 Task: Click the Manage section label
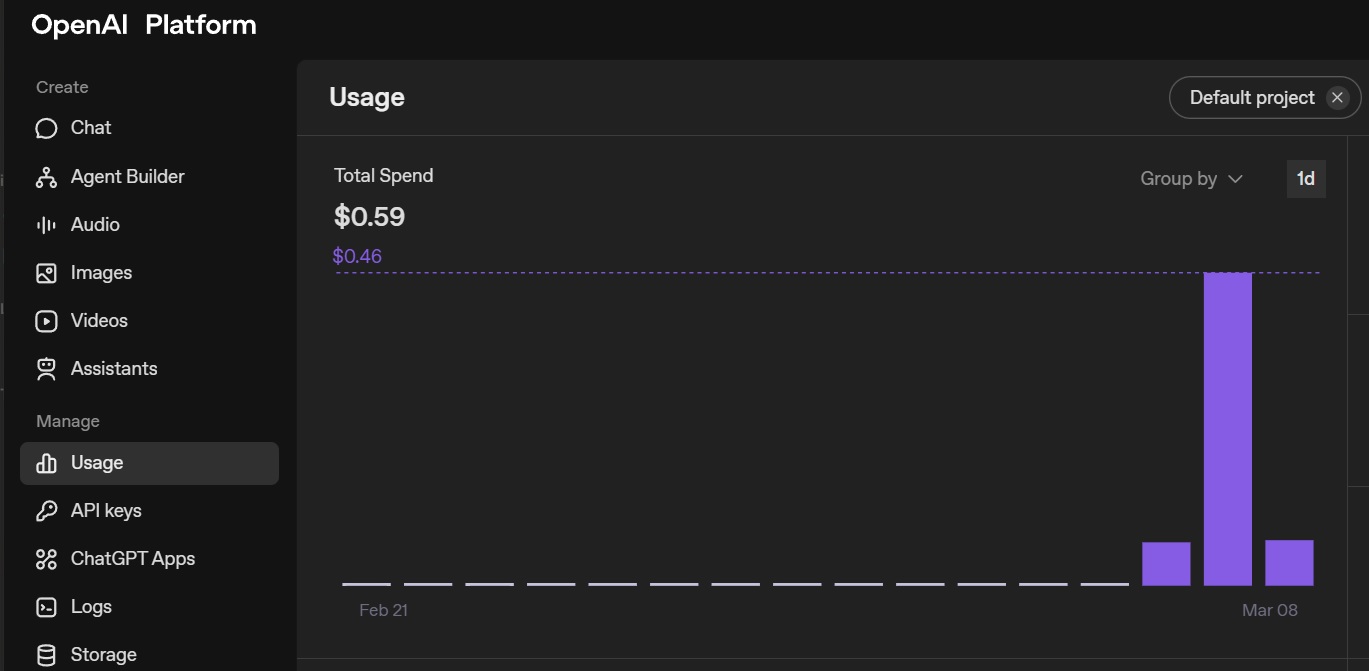[68, 422]
